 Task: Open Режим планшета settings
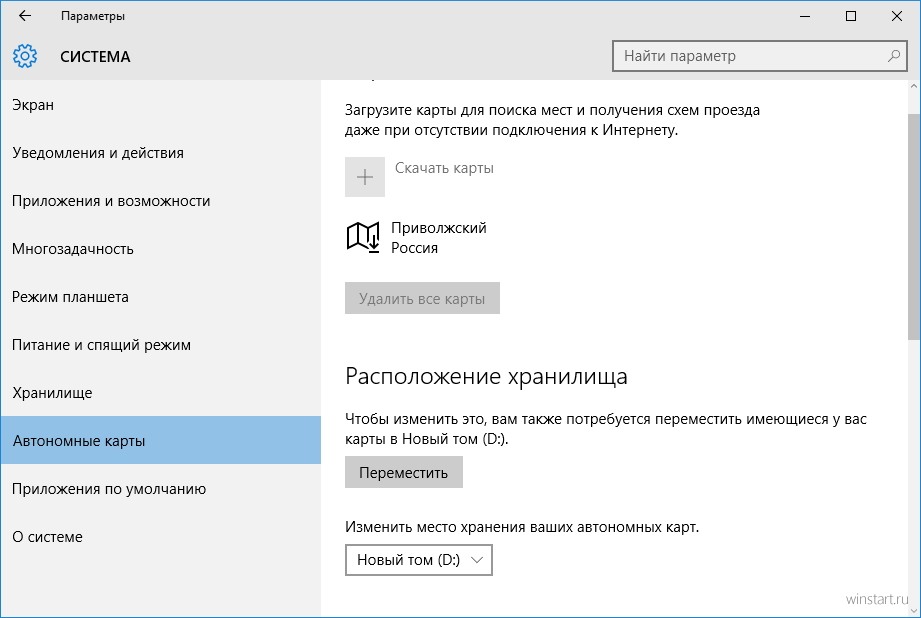point(160,297)
